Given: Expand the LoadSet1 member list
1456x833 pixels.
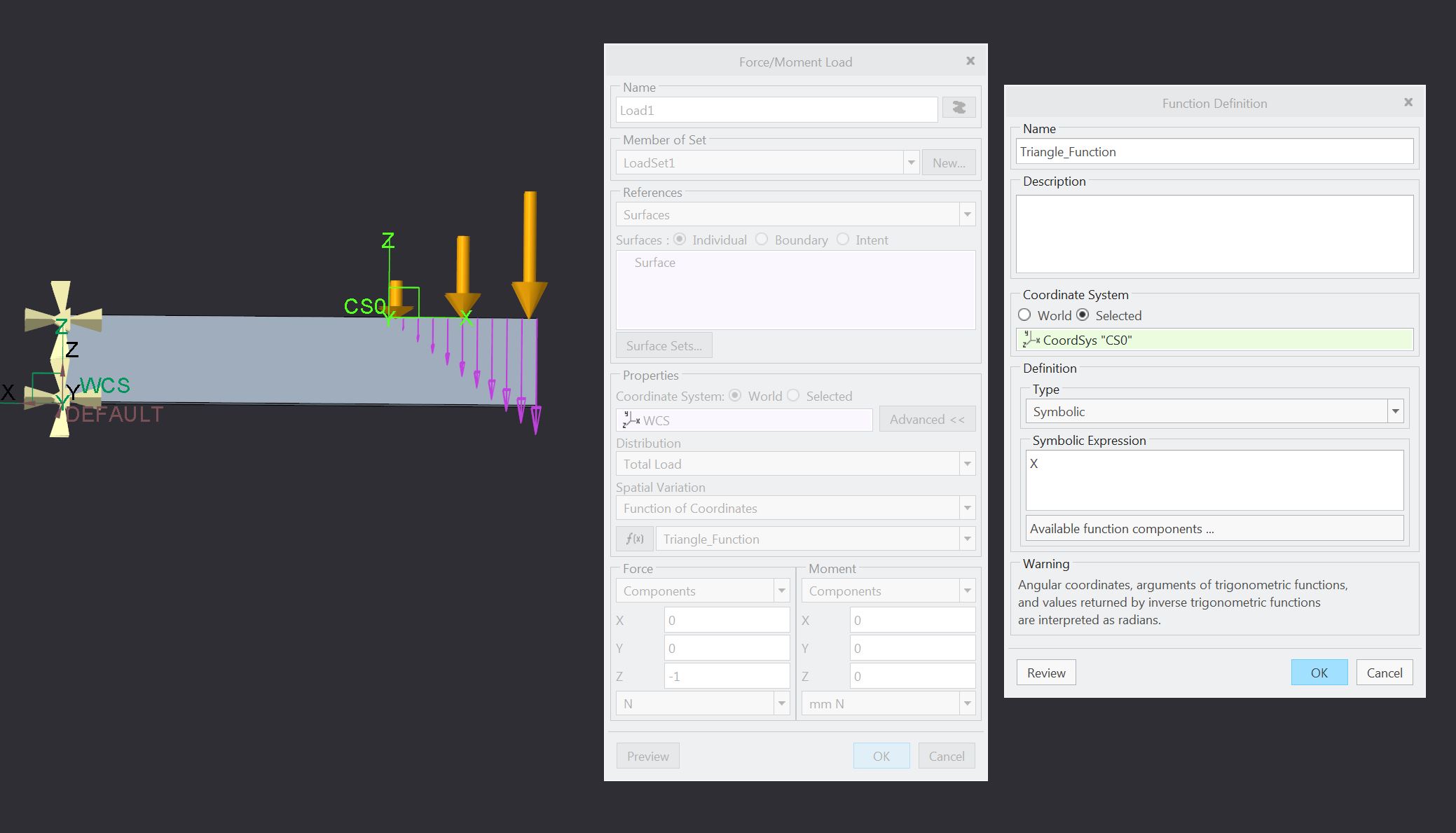Looking at the screenshot, I should coord(910,162).
